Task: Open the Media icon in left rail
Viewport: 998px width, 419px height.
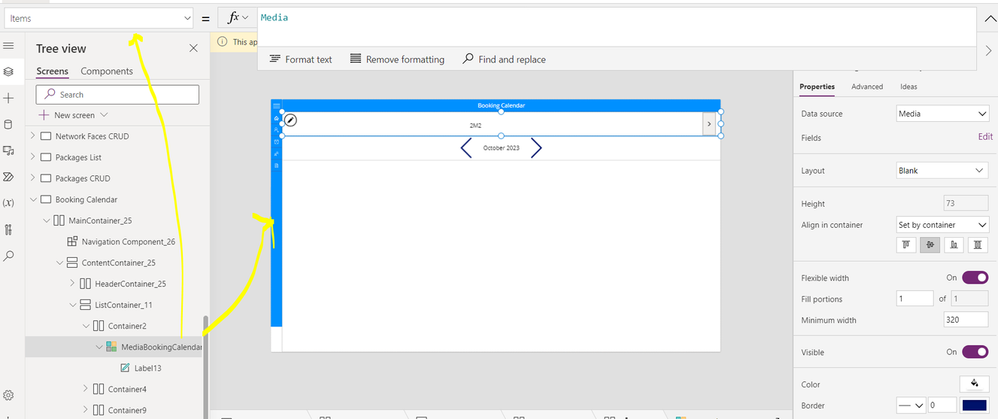Action: click(8, 151)
